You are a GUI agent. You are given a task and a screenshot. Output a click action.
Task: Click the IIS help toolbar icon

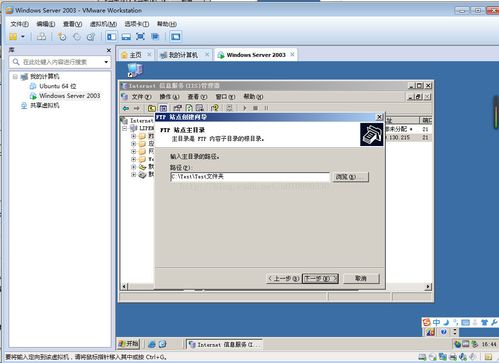pos(215,108)
